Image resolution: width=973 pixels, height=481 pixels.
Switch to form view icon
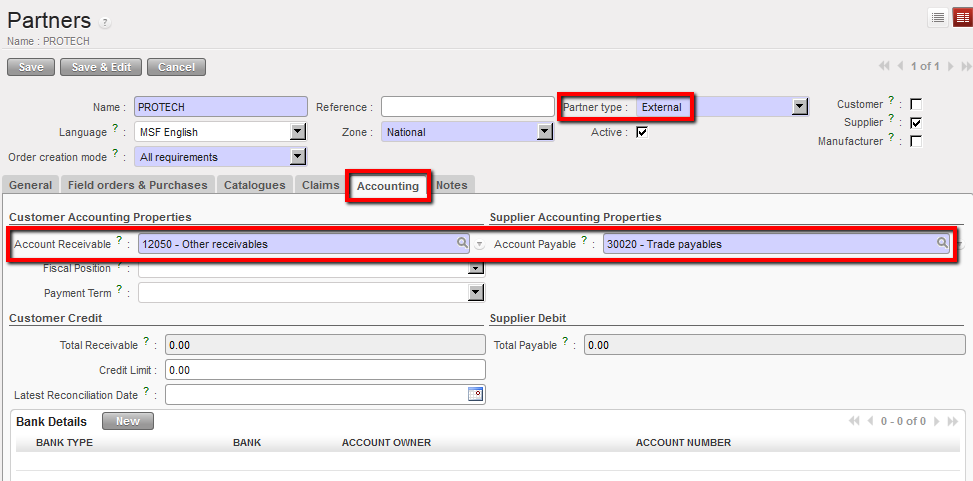(x=961, y=17)
